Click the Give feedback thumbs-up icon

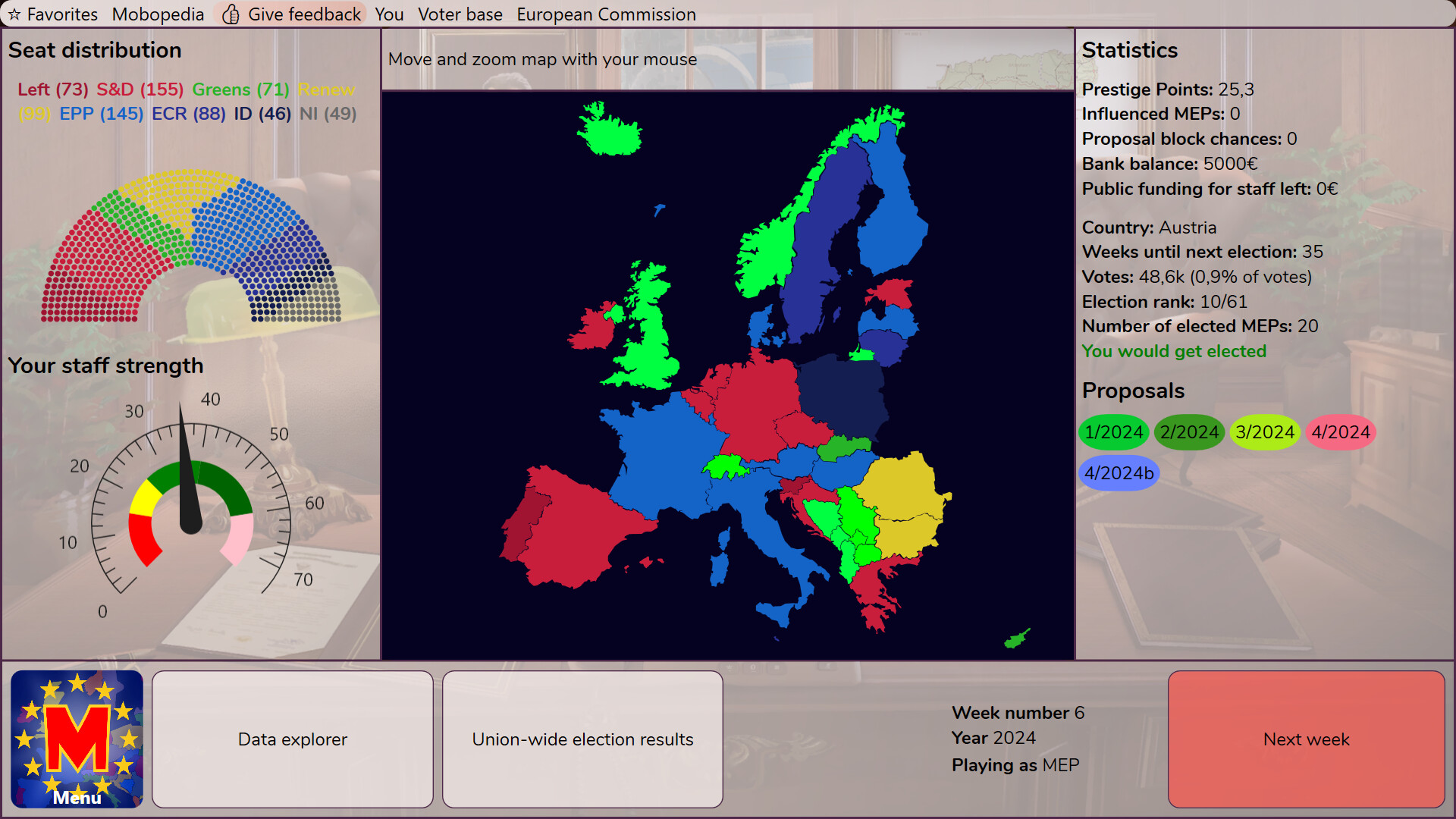(231, 14)
